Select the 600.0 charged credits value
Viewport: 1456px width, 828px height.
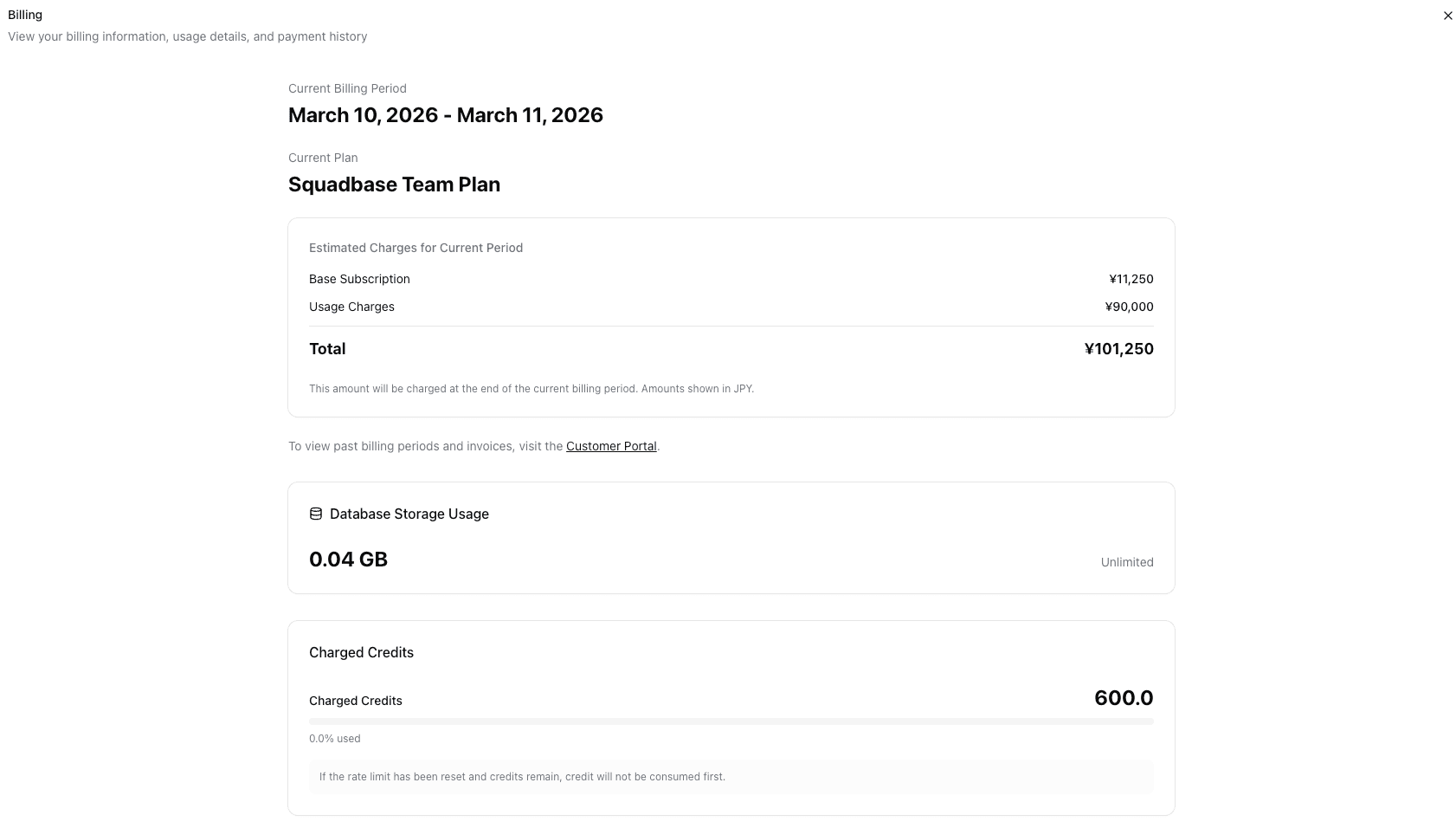[1123, 698]
